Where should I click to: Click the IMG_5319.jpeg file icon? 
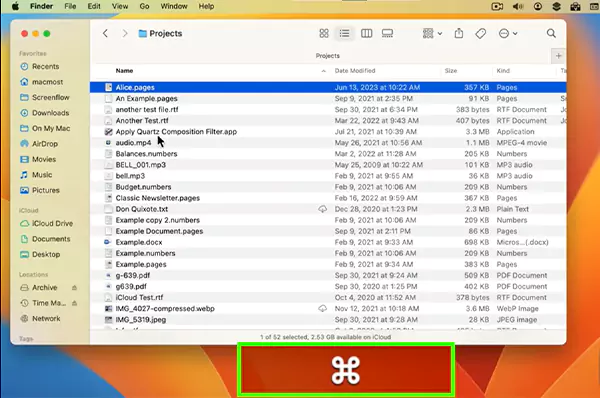click(108, 320)
